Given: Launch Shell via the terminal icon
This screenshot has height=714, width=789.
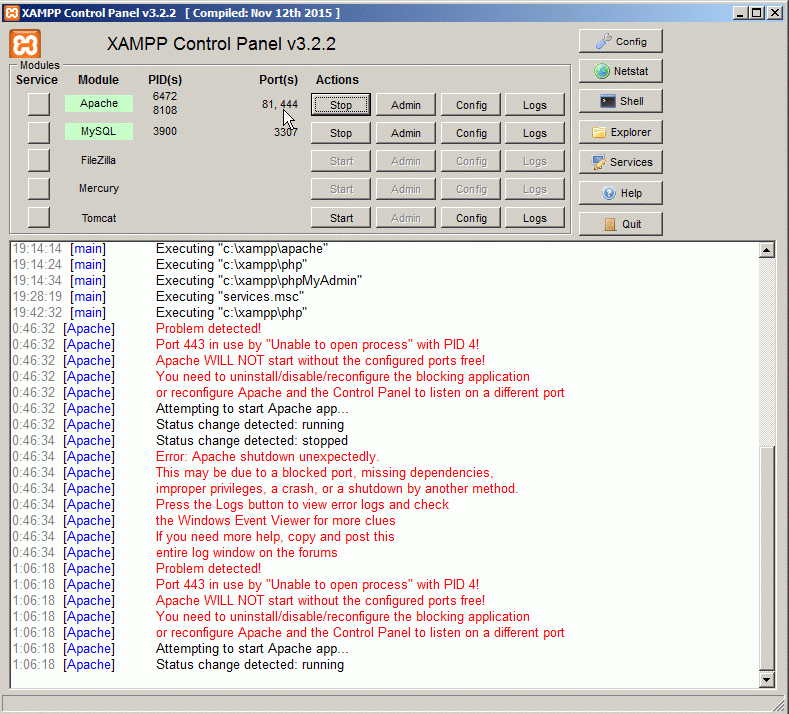Looking at the screenshot, I should [620, 101].
